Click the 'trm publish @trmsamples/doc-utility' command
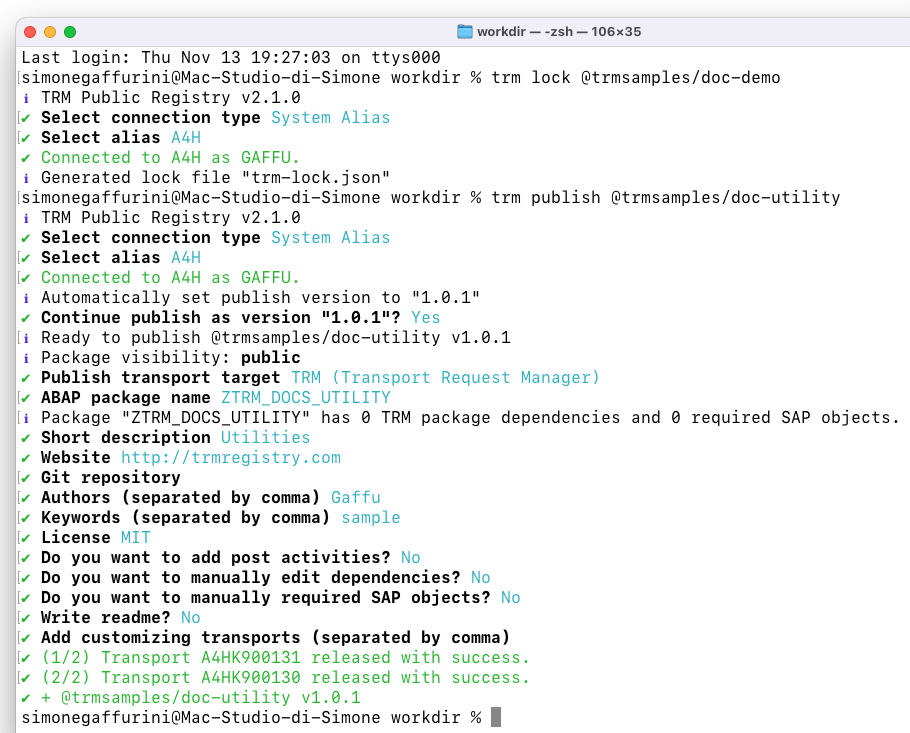This screenshot has height=733, width=910. pos(666,198)
